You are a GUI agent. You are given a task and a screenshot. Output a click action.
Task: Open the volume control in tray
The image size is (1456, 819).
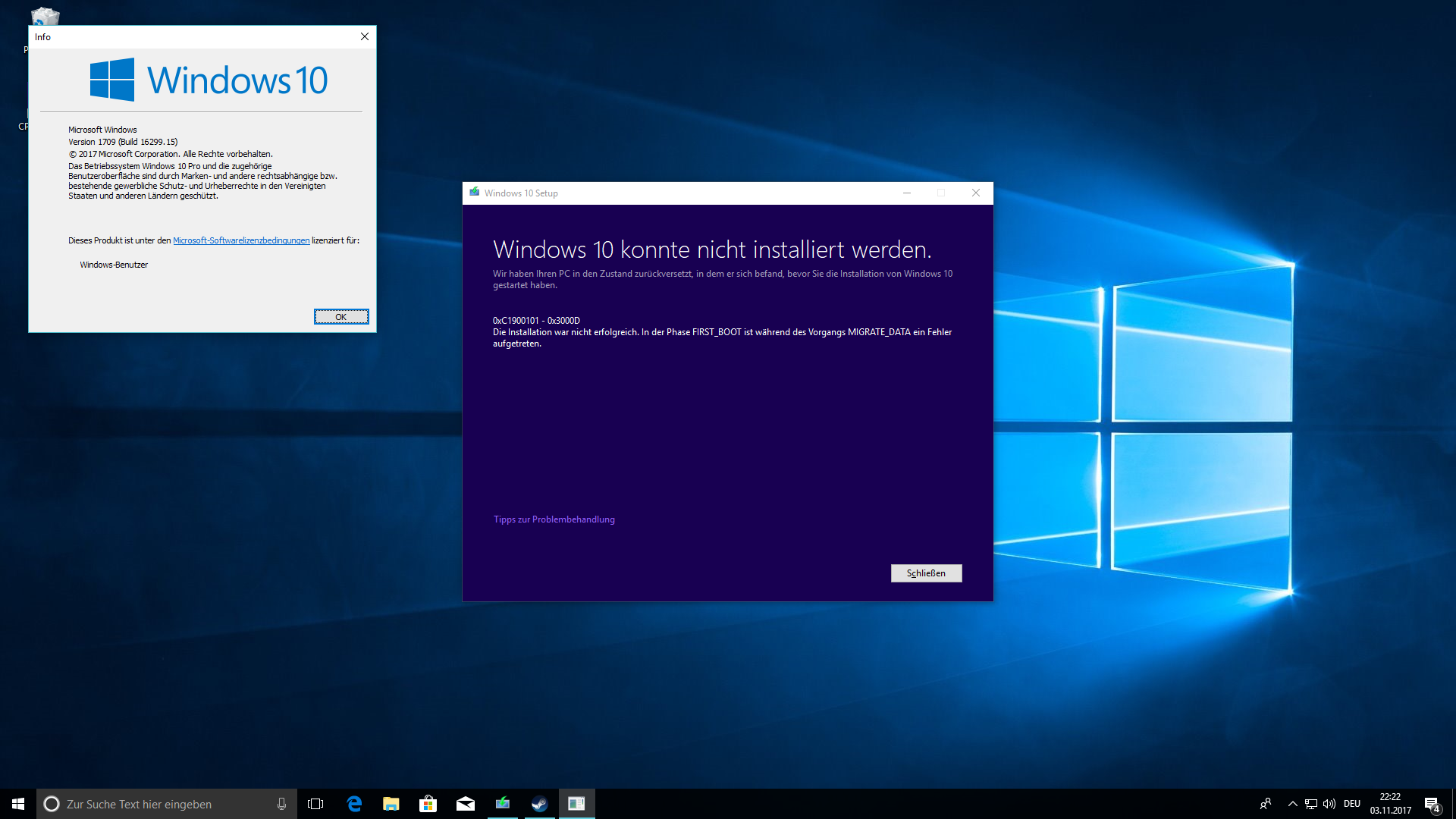click(1329, 804)
